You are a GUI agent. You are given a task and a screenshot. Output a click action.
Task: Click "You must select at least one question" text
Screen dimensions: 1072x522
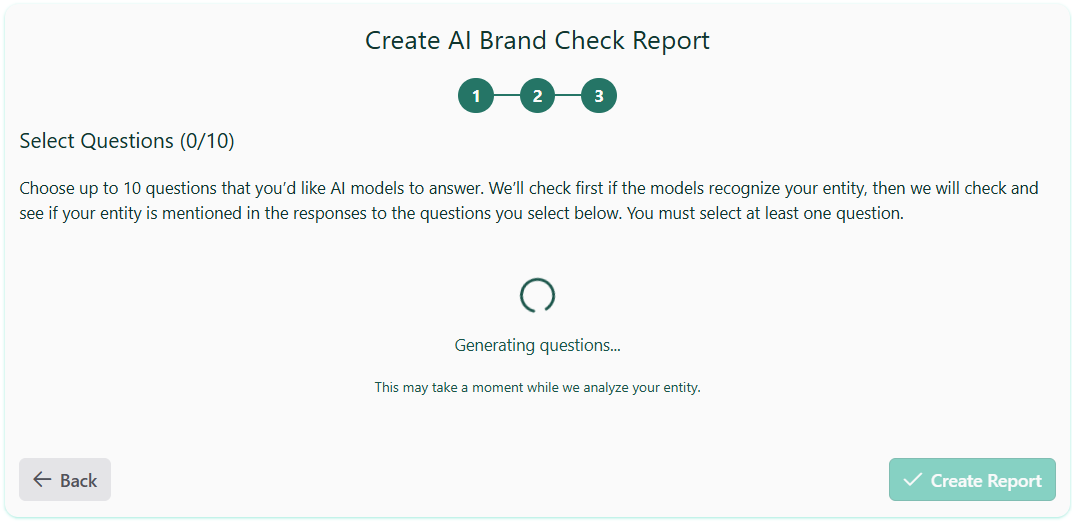[x=765, y=214]
